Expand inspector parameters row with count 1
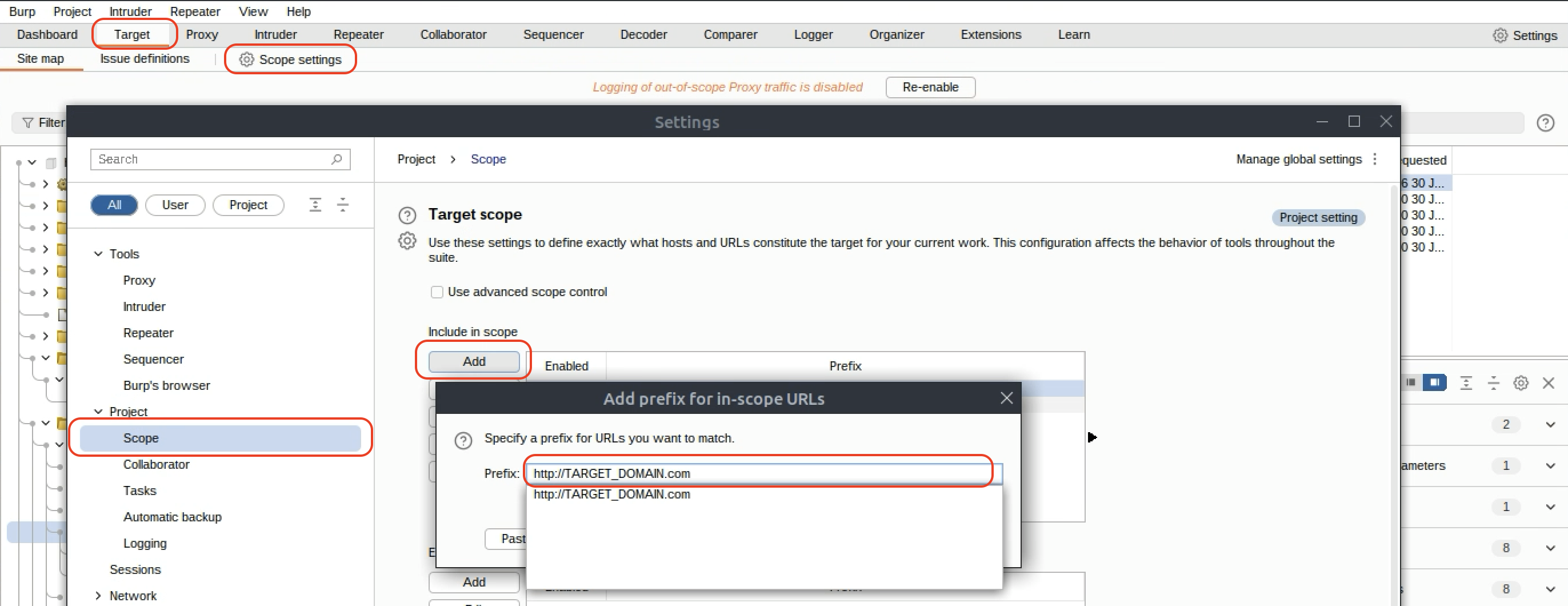 1550,466
